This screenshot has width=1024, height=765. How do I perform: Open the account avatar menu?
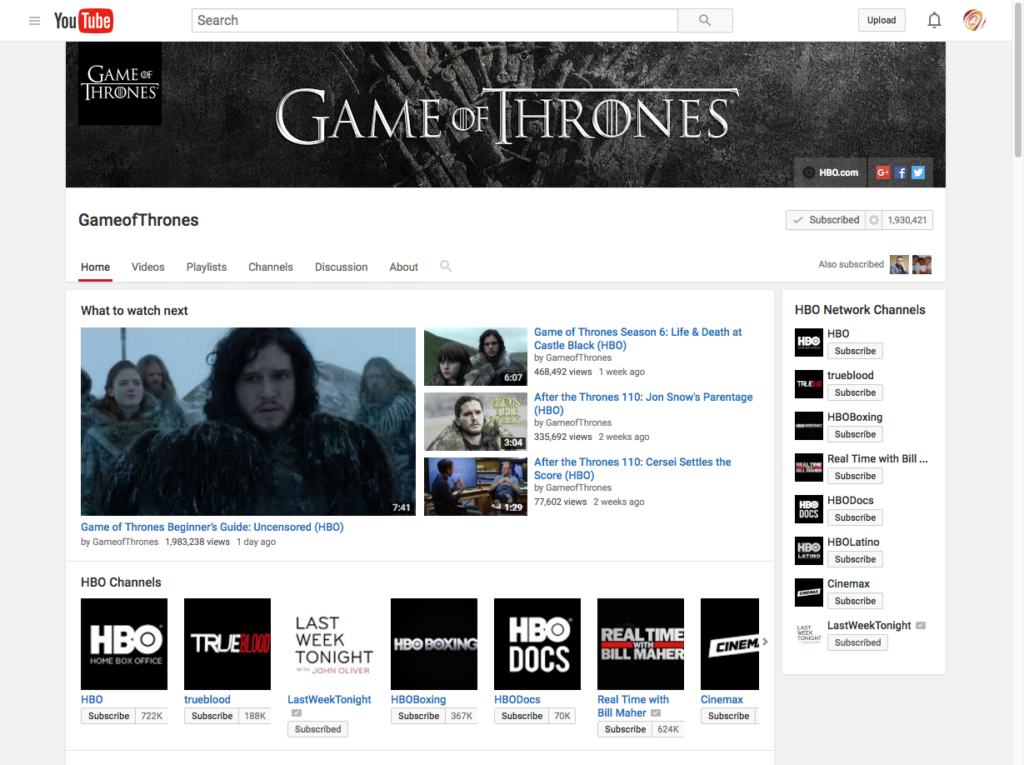(x=974, y=20)
